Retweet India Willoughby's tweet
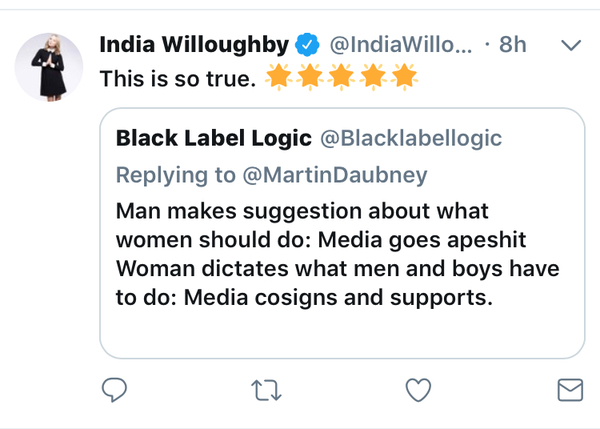Viewport: 600px width, 429px height. 268,390
